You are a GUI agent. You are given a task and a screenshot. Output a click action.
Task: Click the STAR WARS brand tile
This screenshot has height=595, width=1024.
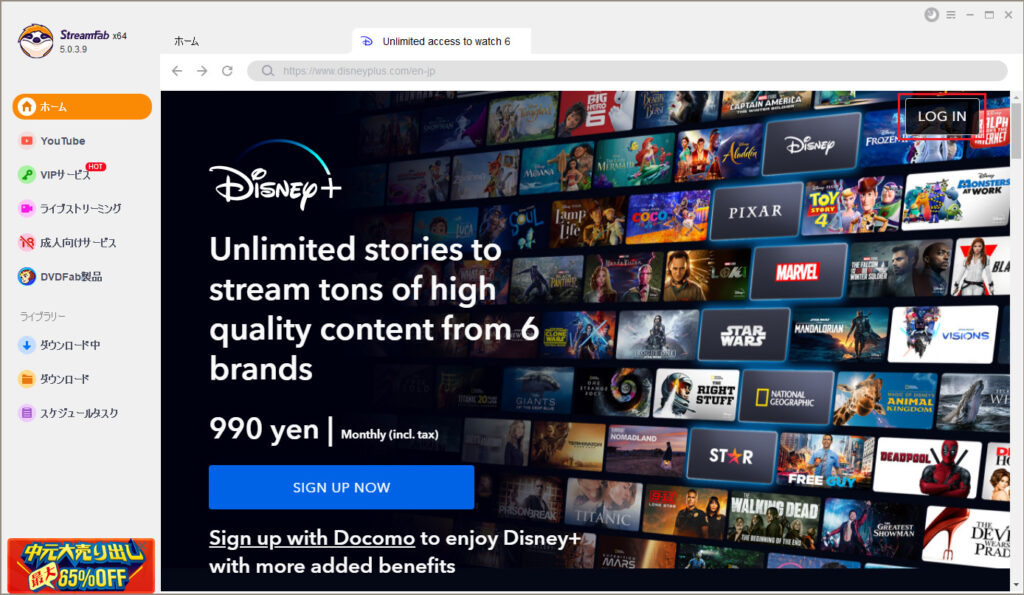tap(743, 334)
